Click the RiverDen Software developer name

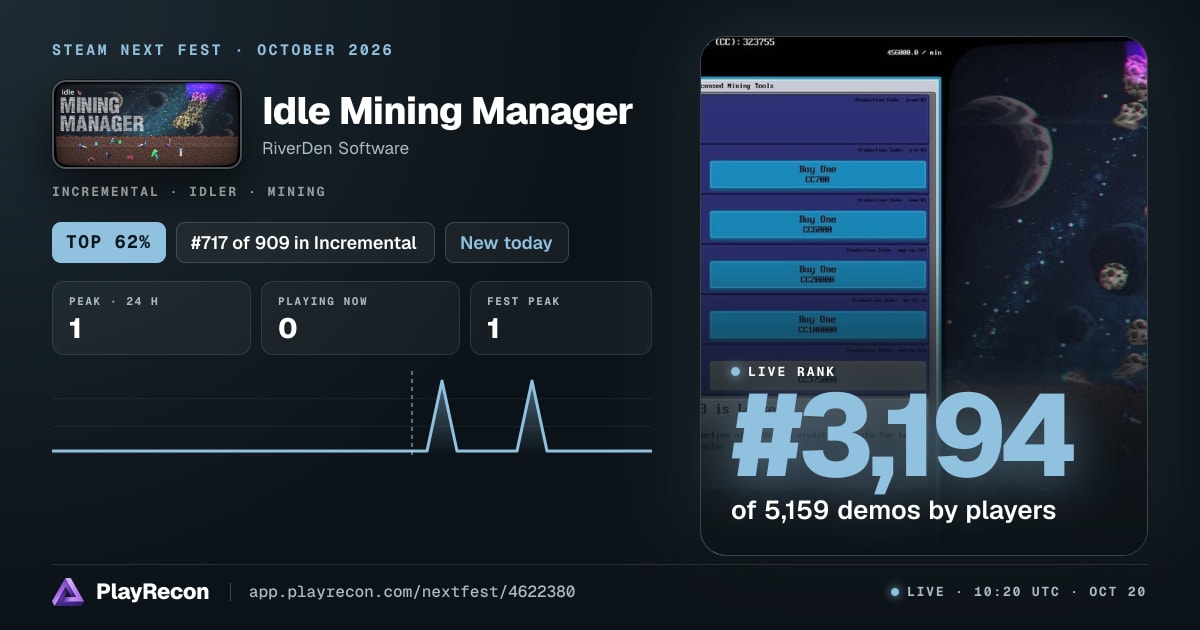(x=335, y=148)
